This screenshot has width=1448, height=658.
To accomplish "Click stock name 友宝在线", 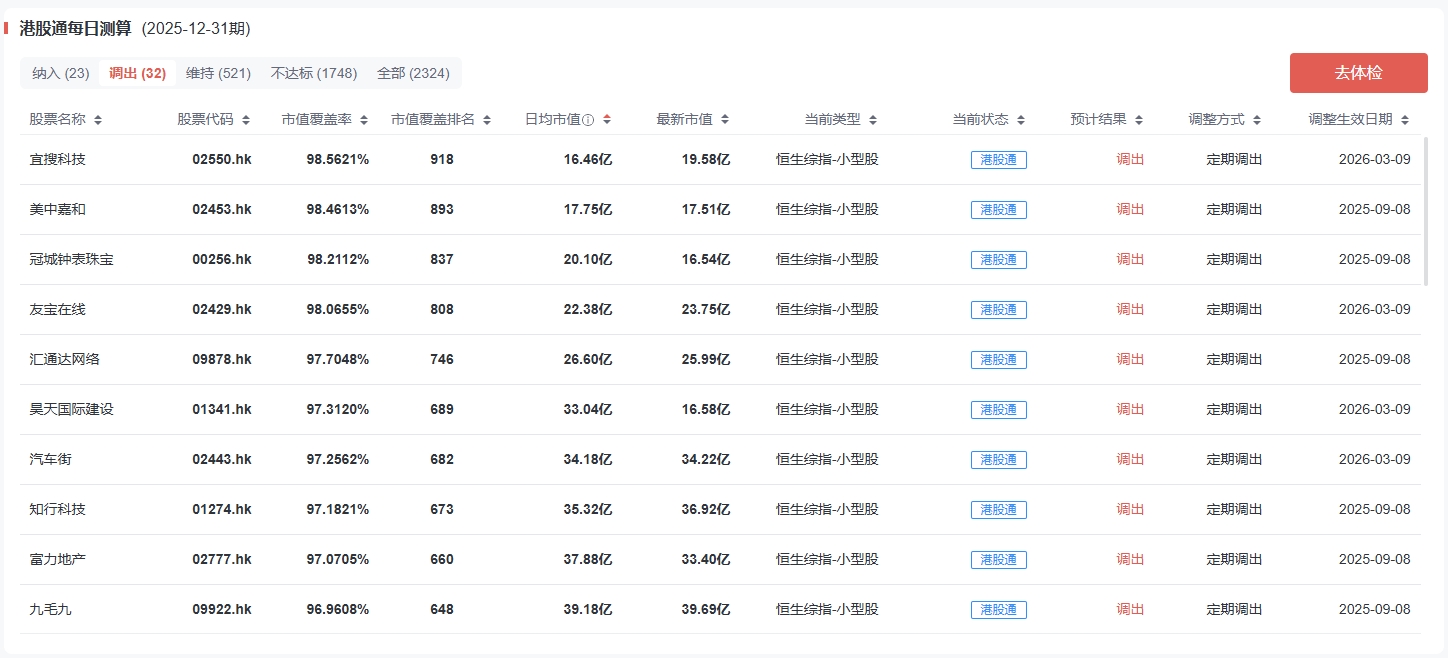I will pos(58,309).
